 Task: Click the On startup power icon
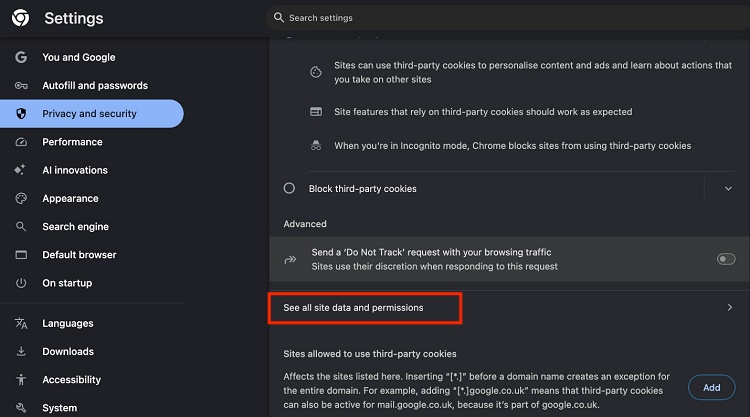point(21,283)
